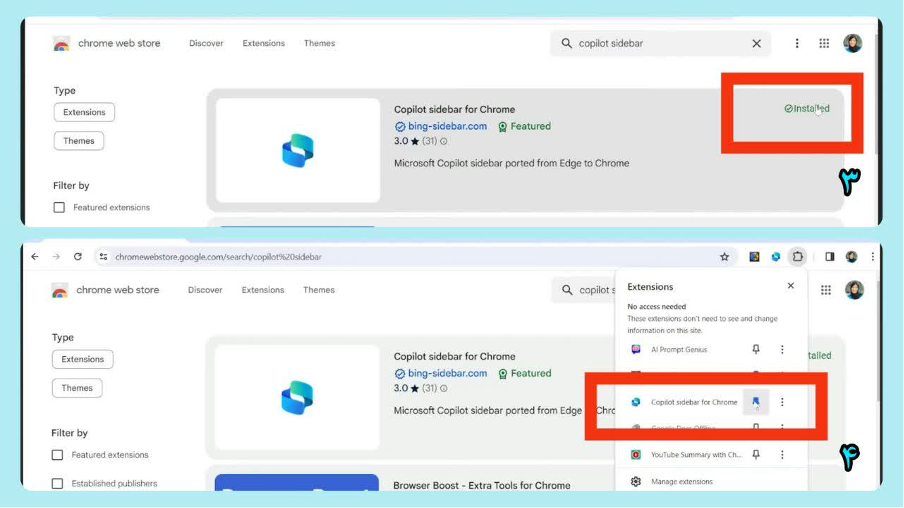
Task: Toggle the pin for Copilot sidebar for Chrome
Action: point(756,402)
